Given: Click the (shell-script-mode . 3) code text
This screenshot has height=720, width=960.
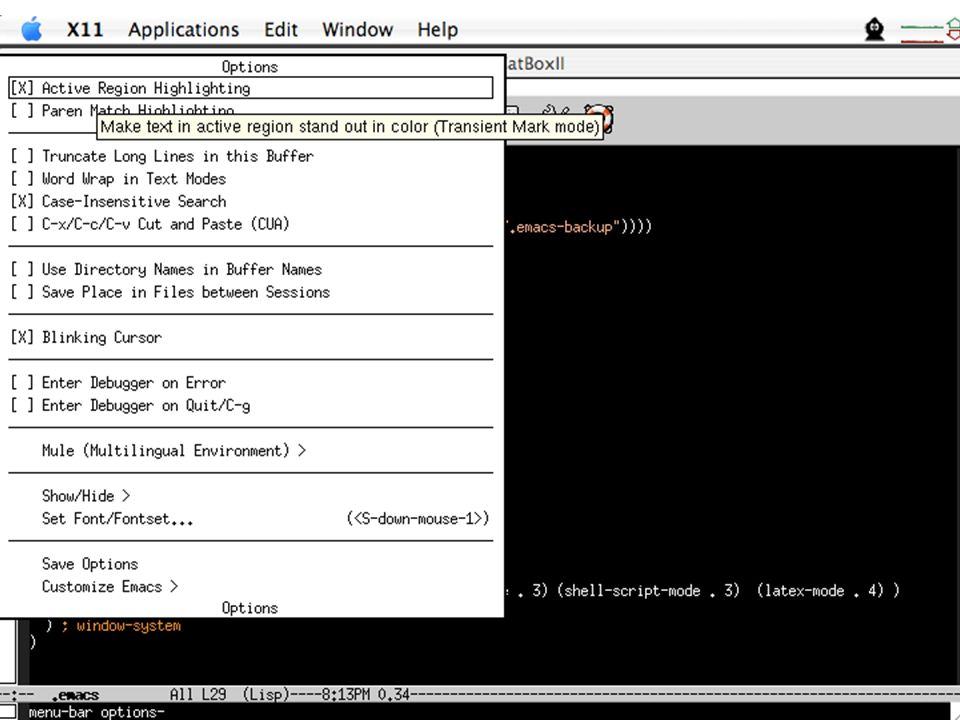Looking at the screenshot, I should coord(648,590).
